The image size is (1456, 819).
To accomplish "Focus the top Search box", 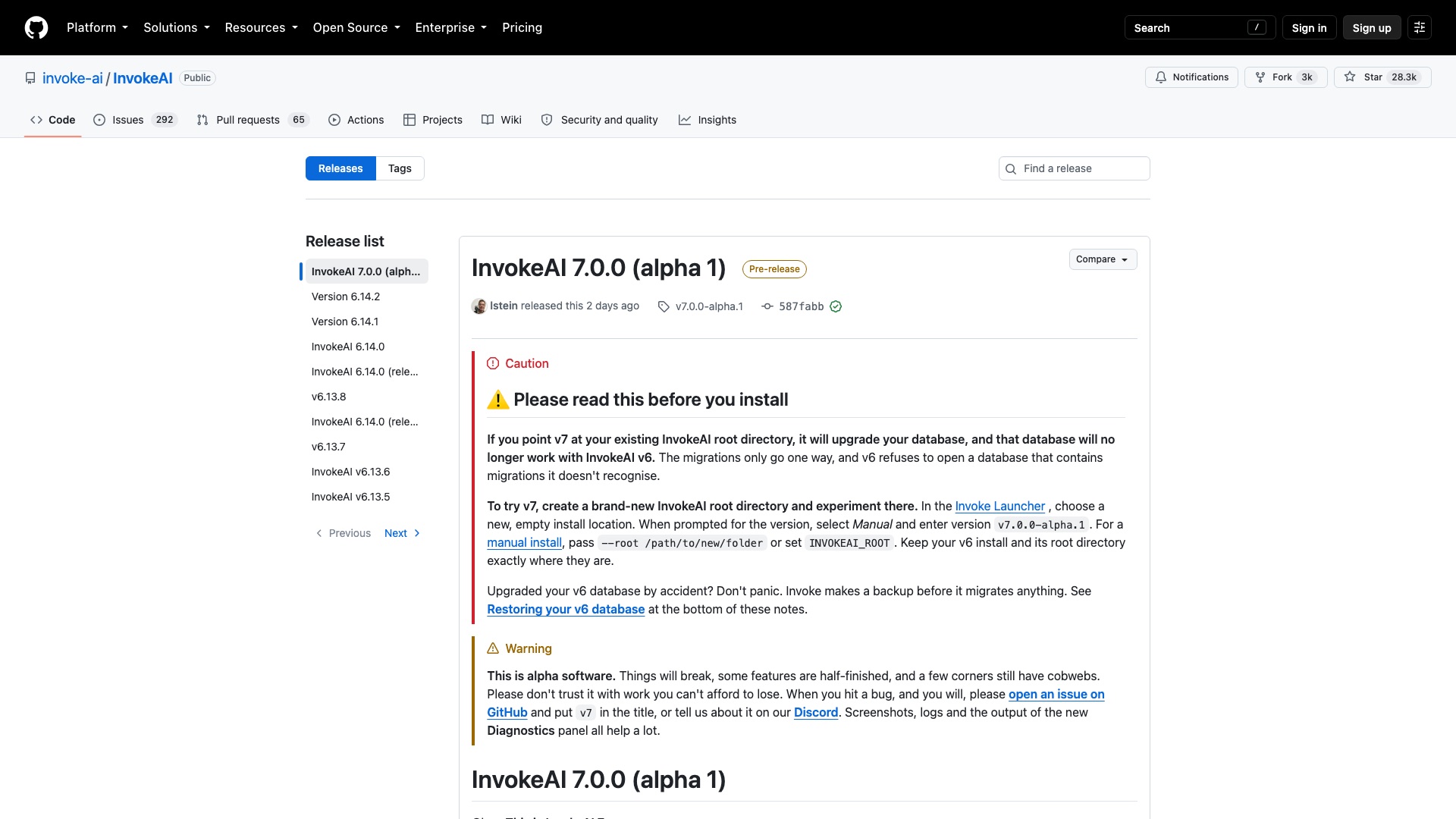I will tap(1200, 27).
